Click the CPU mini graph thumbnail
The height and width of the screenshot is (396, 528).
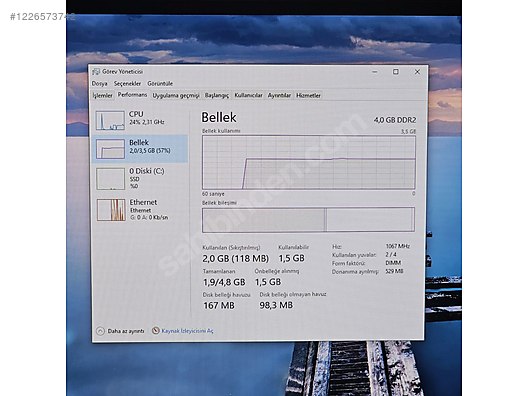point(110,121)
